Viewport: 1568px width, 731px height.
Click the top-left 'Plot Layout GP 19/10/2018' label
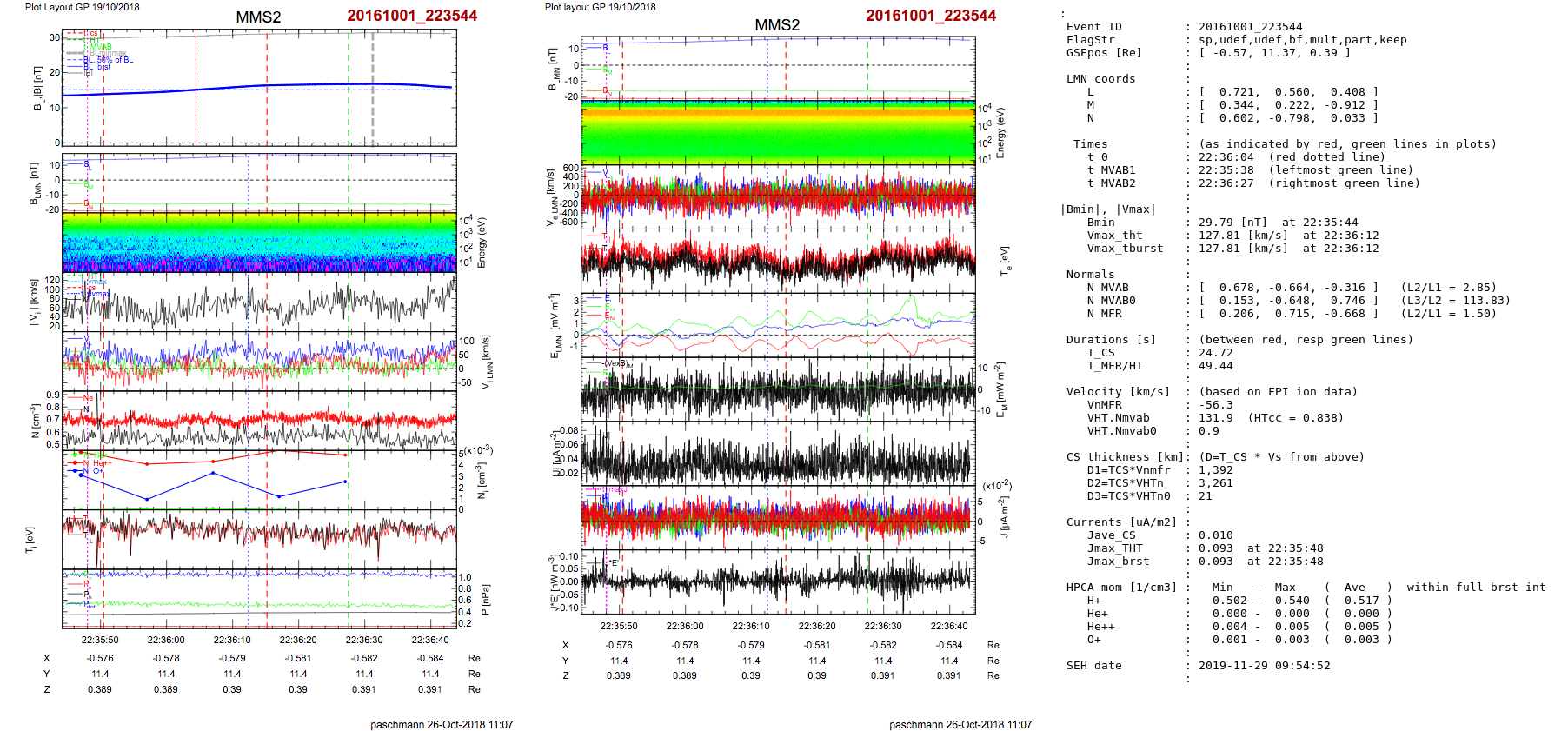pyautogui.click(x=82, y=7)
